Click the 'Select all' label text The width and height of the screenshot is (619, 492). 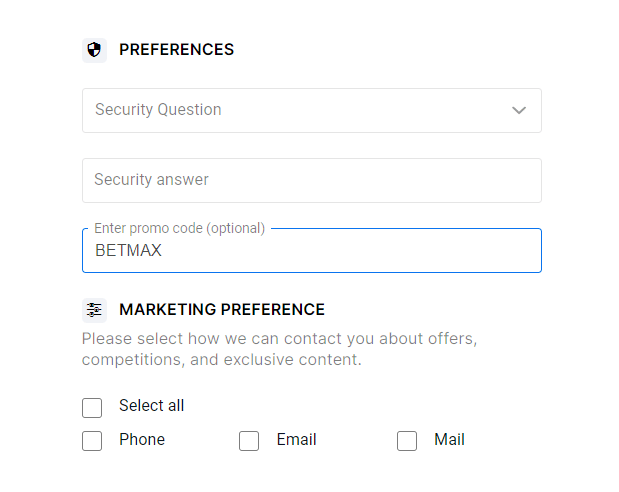tap(151, 406)
